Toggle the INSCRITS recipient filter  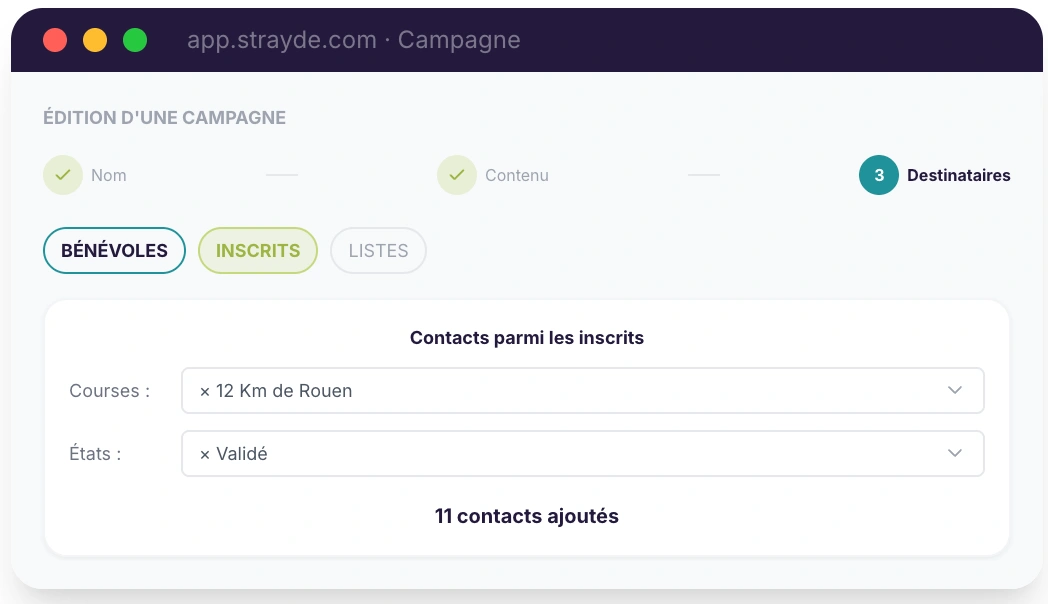tap(258, 251)
